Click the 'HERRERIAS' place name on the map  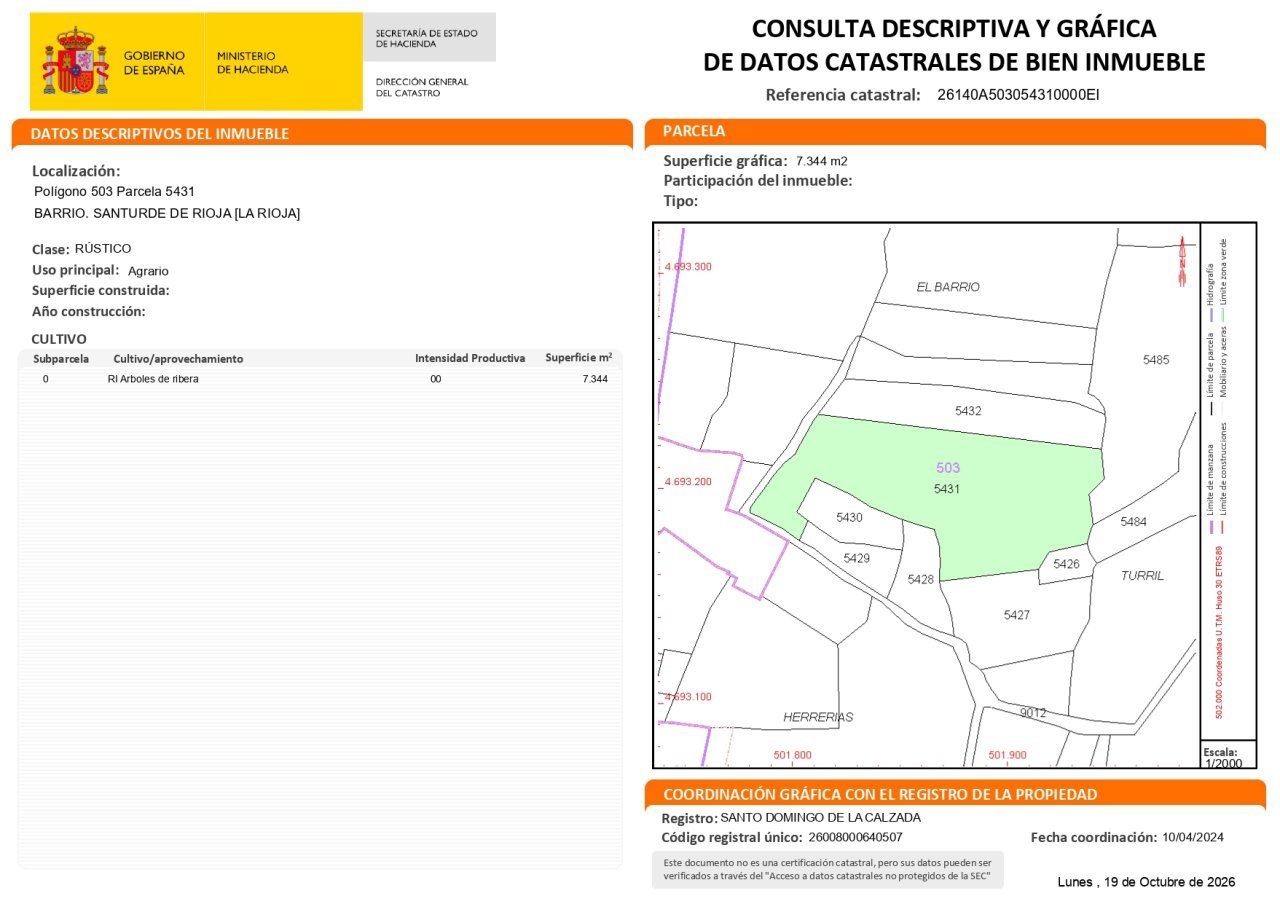[818, 717]
